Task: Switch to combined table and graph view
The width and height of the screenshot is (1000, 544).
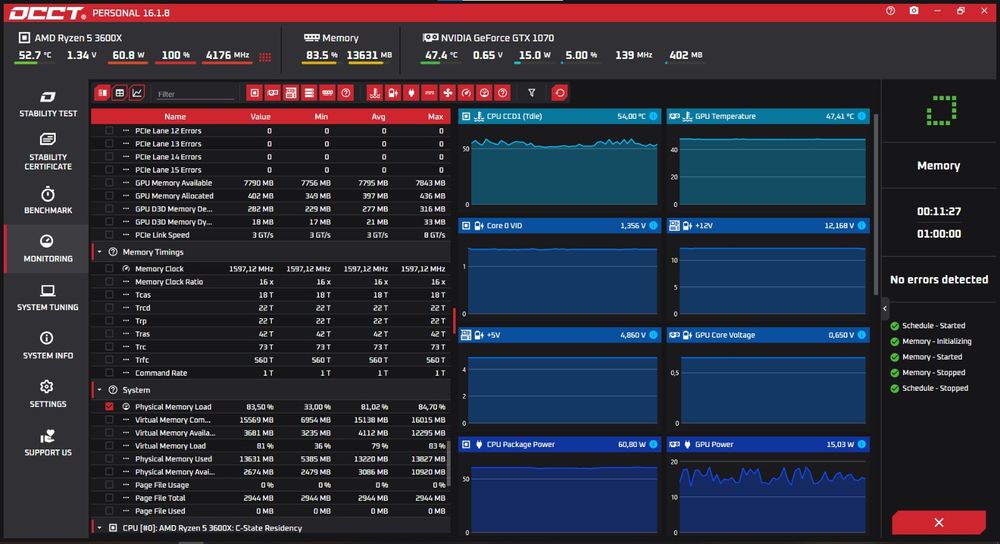Action: (102, 93)
